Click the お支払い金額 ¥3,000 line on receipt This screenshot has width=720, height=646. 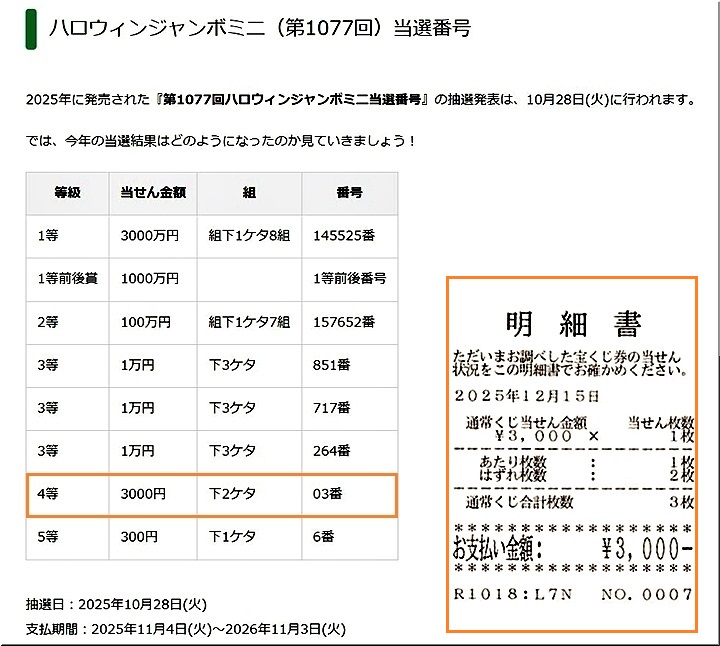572,548
